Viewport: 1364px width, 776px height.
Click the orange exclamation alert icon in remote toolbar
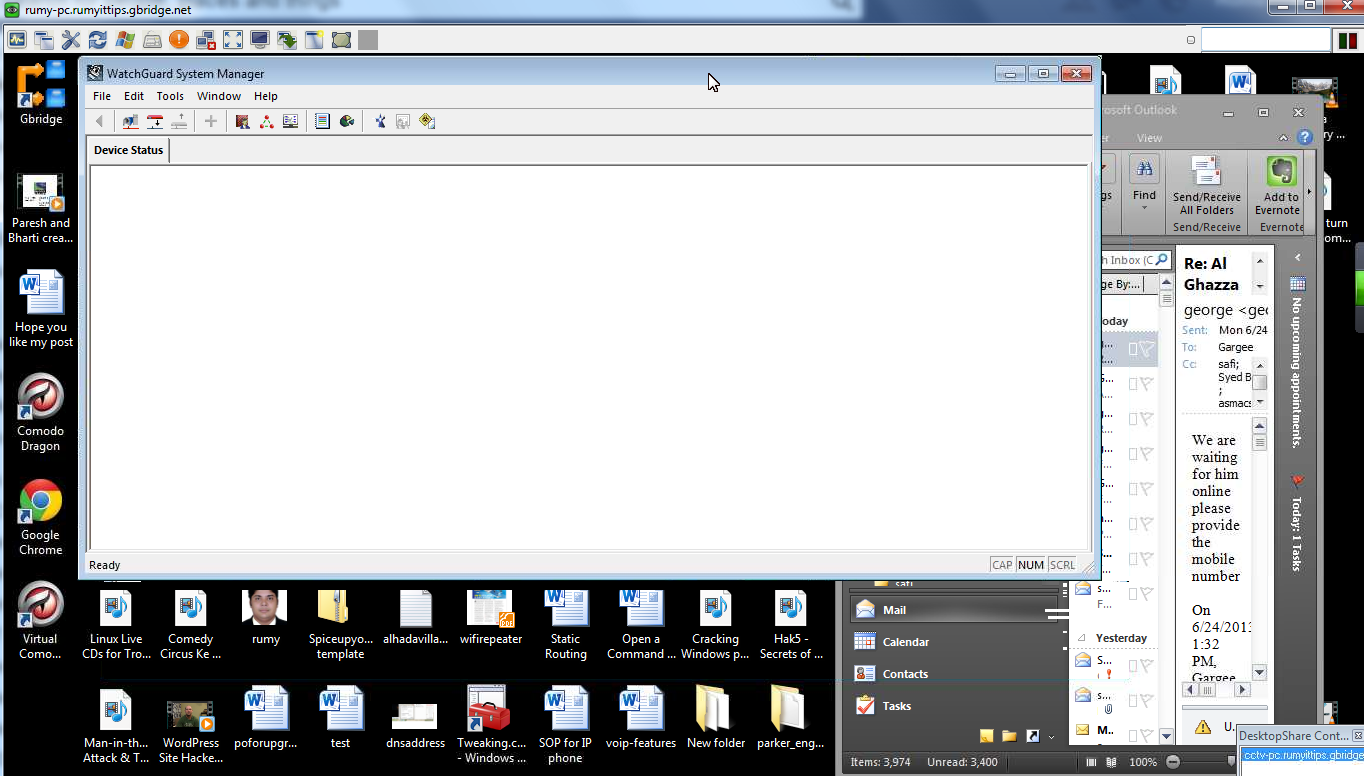coord(179,40)
